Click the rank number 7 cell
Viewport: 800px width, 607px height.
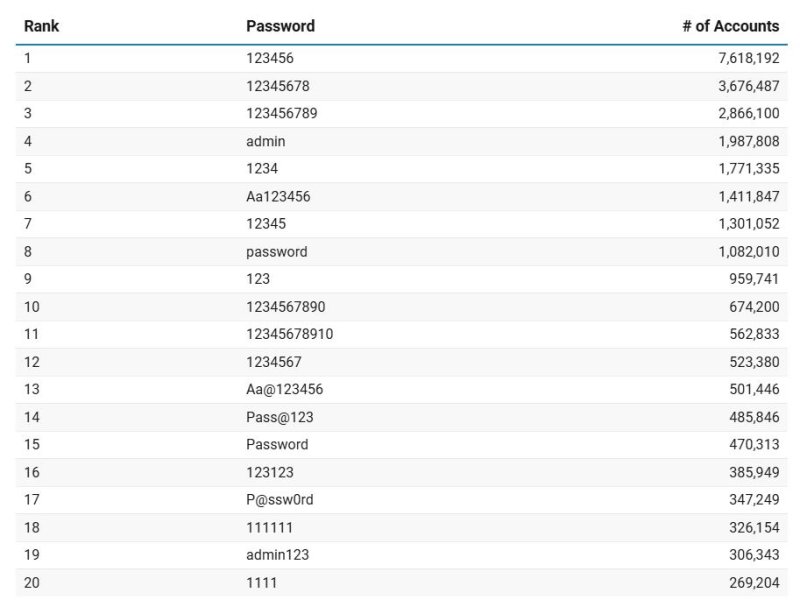(x=28, y=224)
